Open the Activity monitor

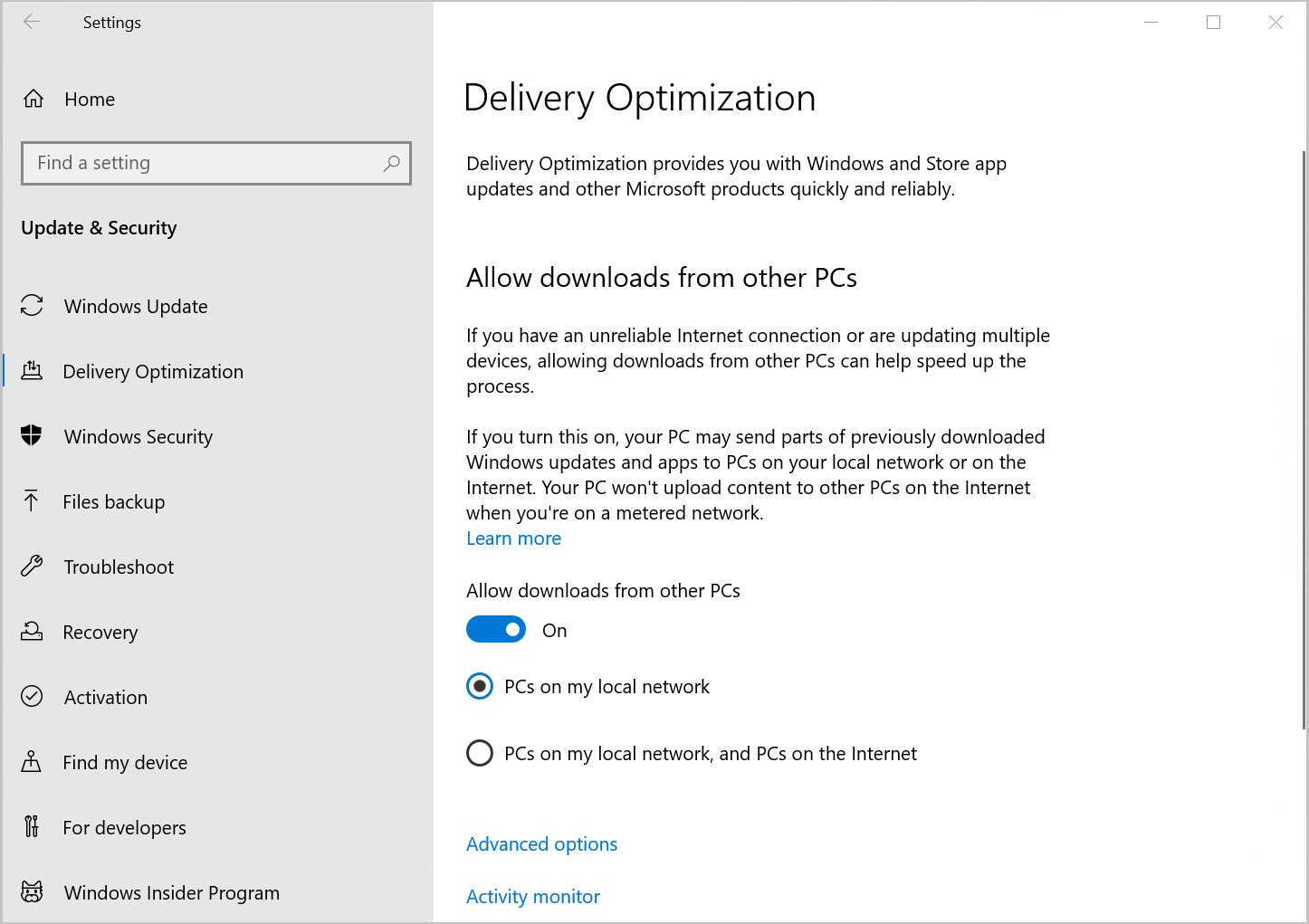532,896
